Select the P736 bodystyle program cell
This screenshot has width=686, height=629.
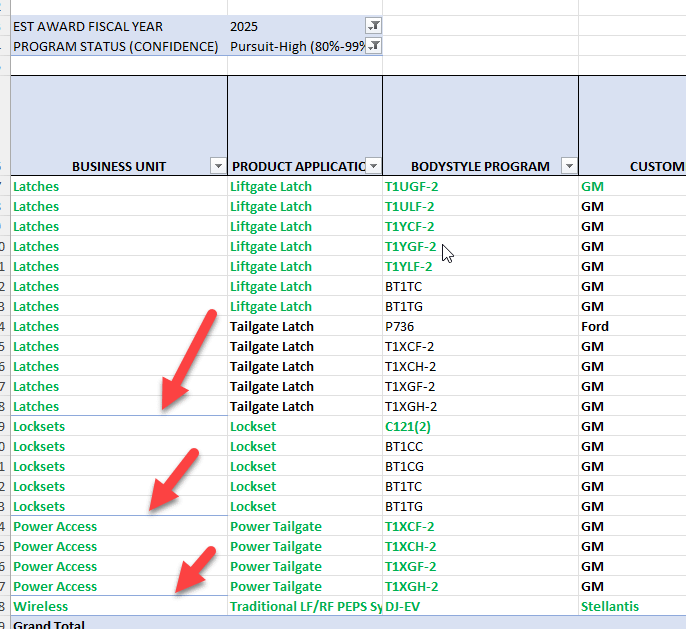tap(400, 326)
